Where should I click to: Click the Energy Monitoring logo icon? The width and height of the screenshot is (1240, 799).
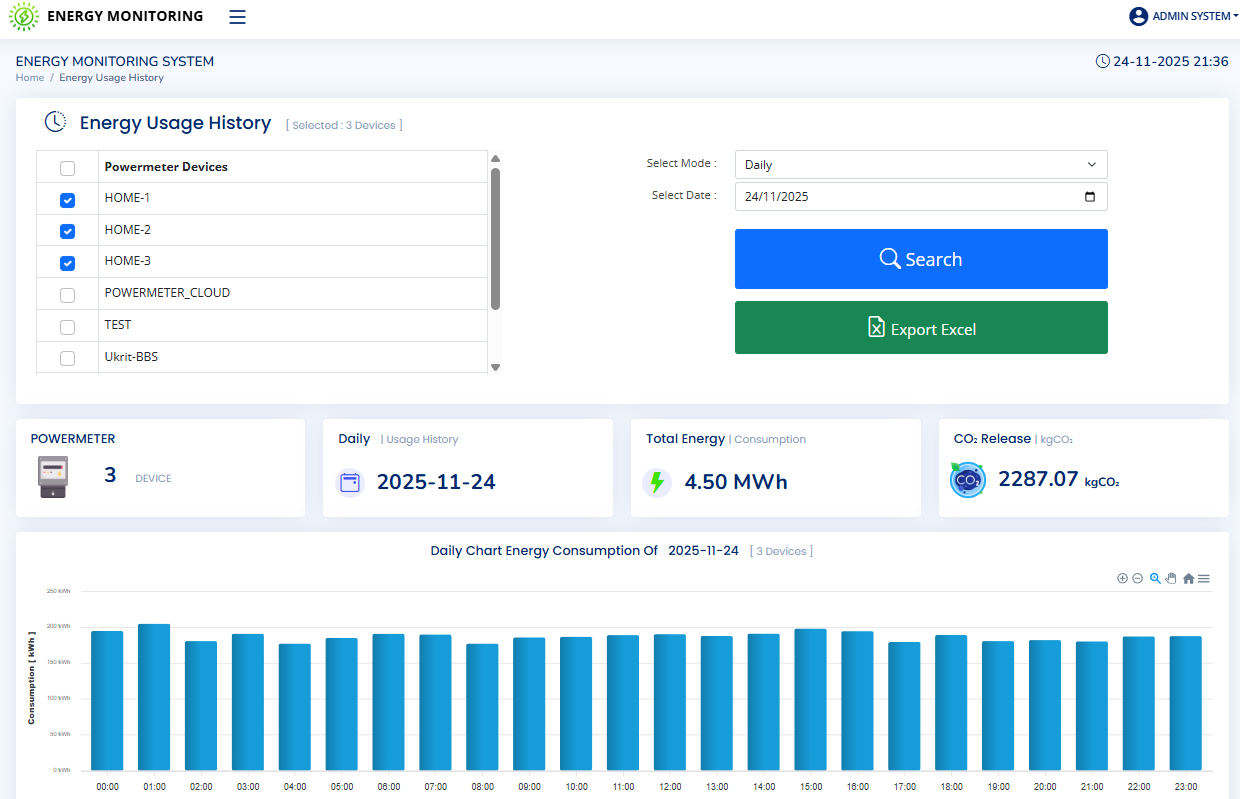pos(24,17)
